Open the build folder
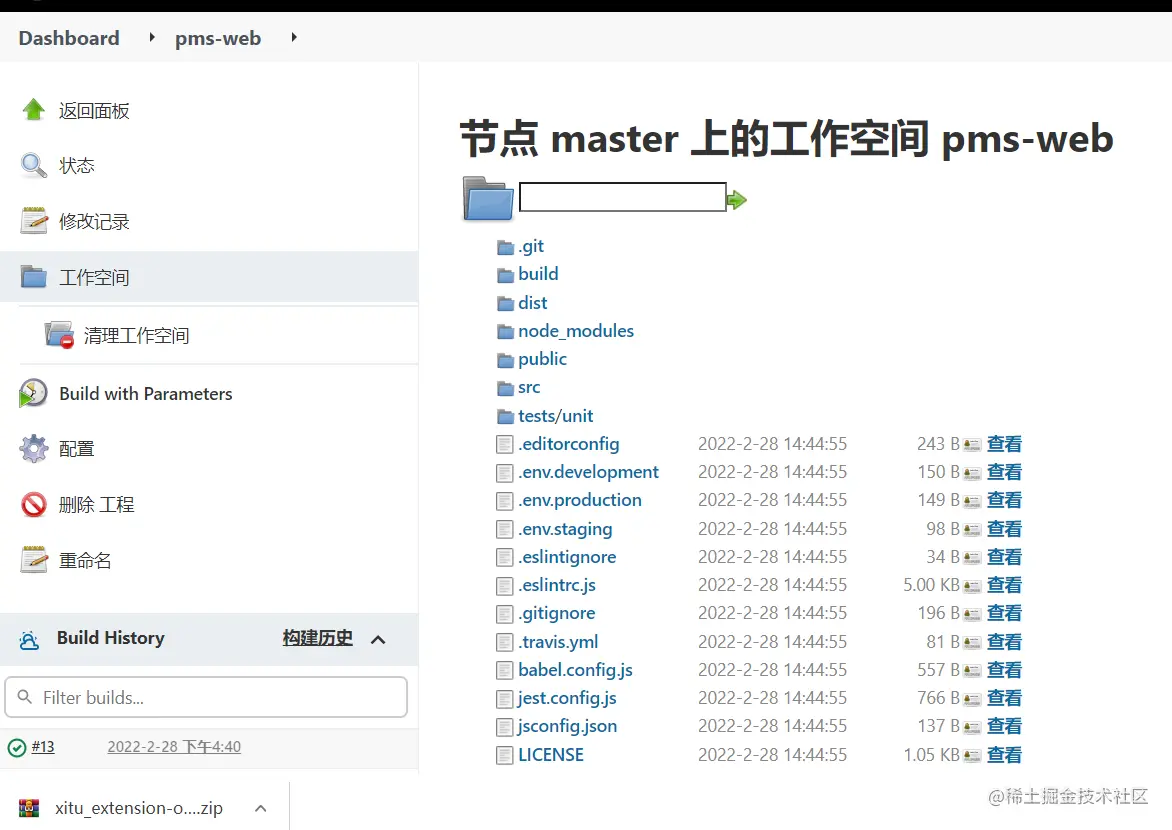The width and height of the screenshot is (1172, 830). pyautogui.click(x=538, y=274)
